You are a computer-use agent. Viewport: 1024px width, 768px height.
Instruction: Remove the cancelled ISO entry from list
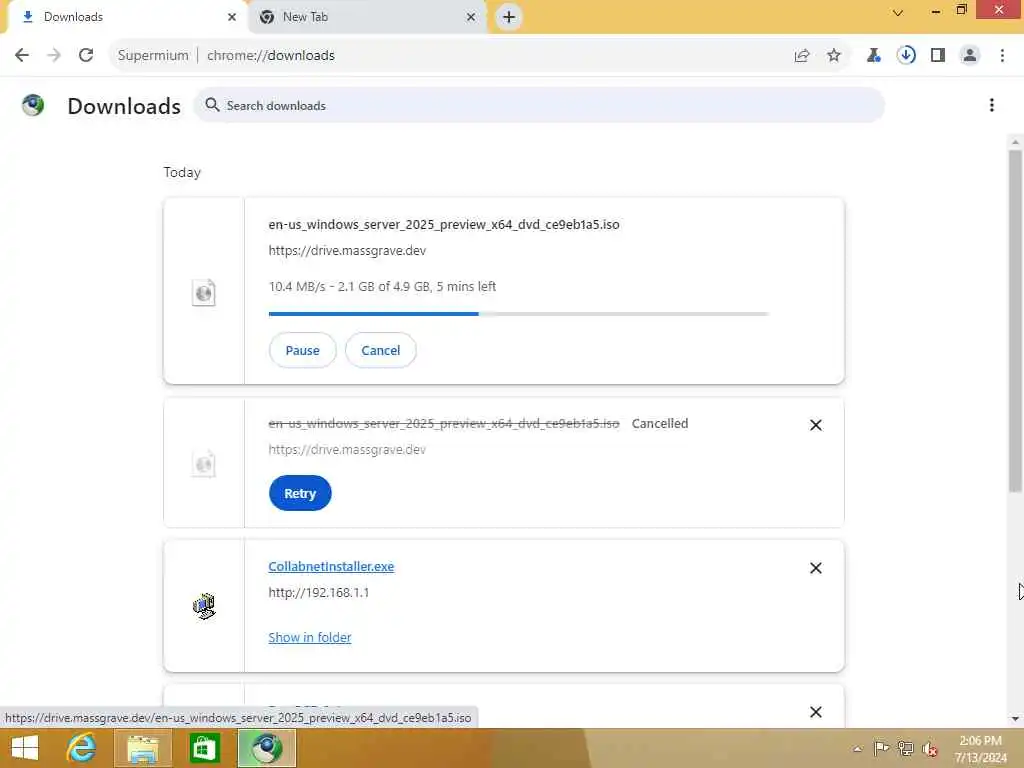point(816,425)
